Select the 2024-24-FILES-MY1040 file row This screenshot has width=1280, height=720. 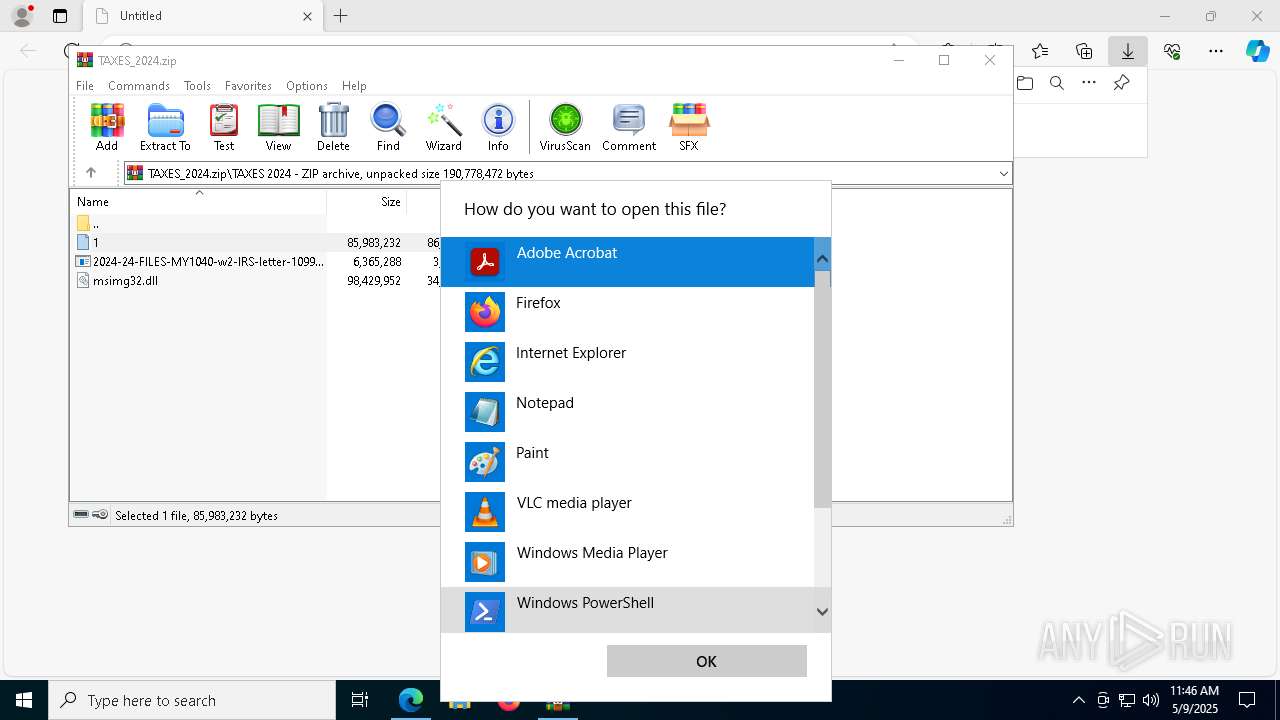point(198,261)
